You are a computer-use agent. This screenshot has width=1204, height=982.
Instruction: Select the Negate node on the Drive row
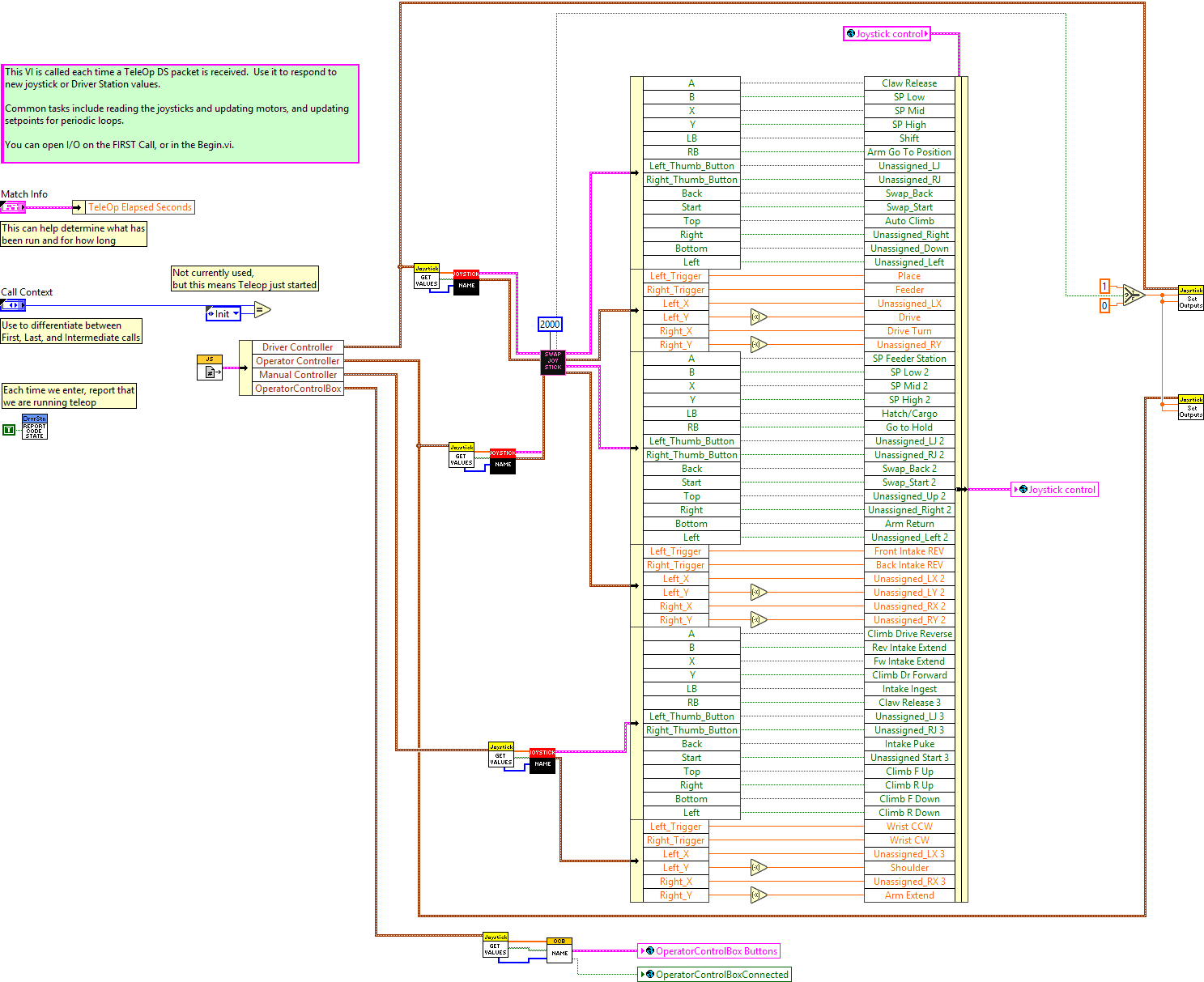click(x=758, y=317)
